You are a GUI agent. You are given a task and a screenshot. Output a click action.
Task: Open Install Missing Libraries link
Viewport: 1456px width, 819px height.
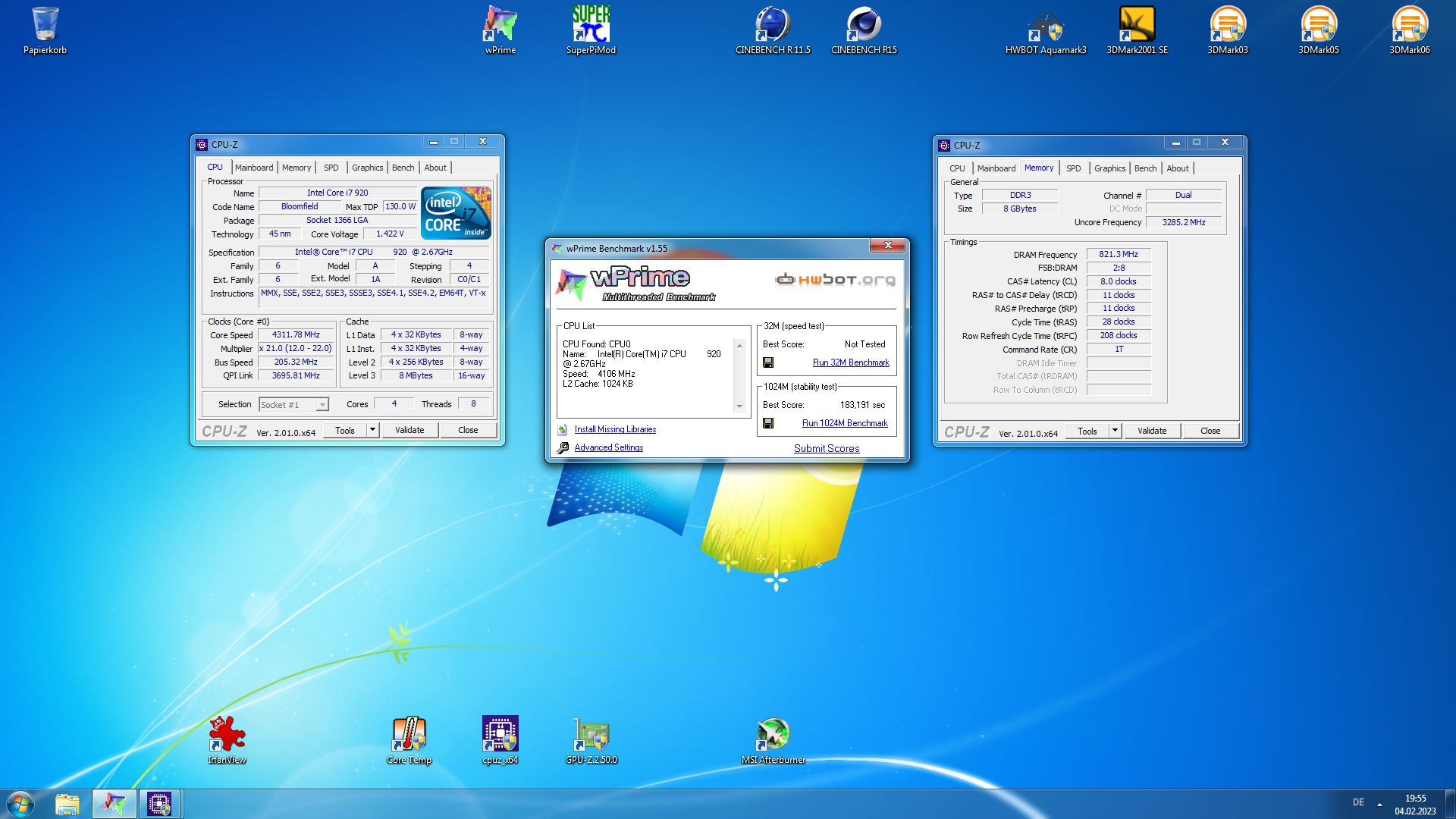(x=615, y=429)
